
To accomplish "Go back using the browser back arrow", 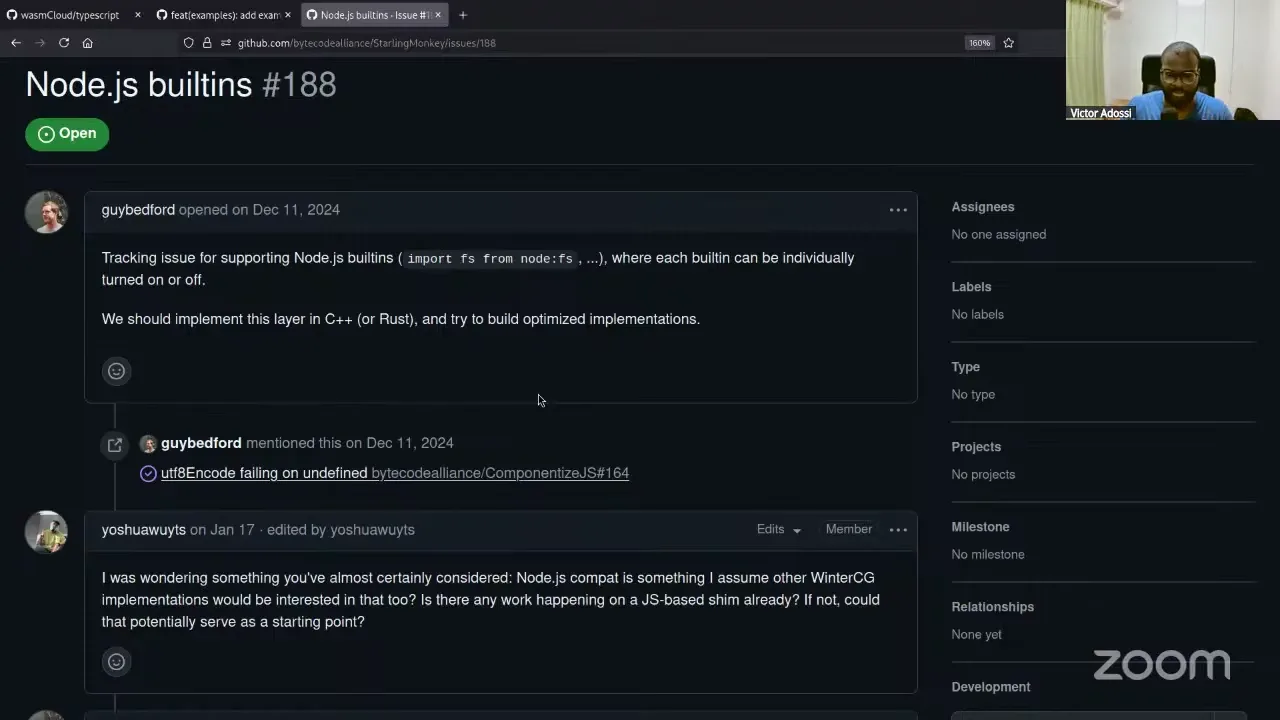I will [16, 43].
